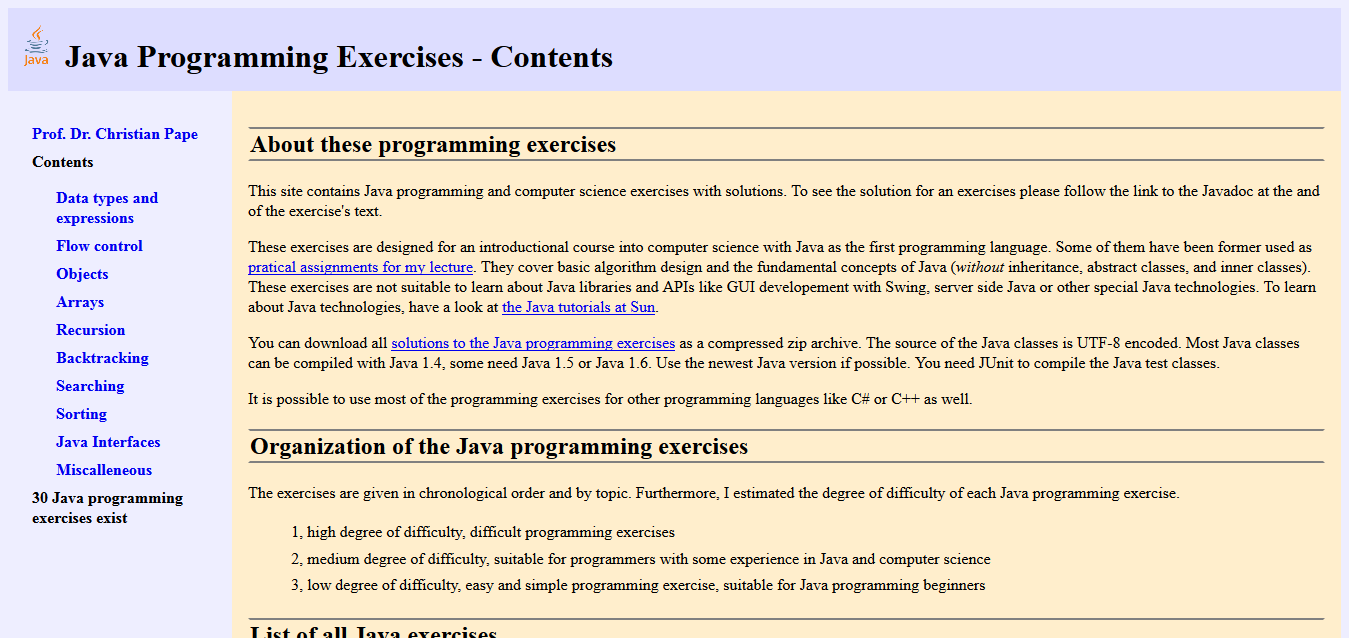Open the Data types and expressions section
Viewport: 1349px width, 638px height.
(x=107, y=207)
